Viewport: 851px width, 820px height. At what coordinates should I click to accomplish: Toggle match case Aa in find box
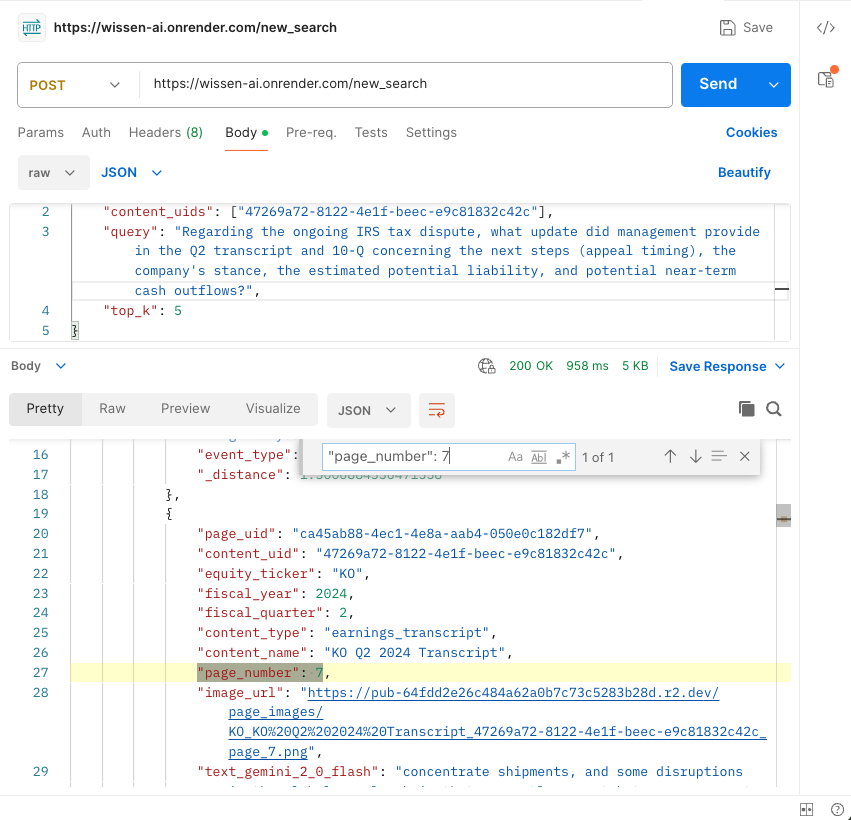pos(515,457)
